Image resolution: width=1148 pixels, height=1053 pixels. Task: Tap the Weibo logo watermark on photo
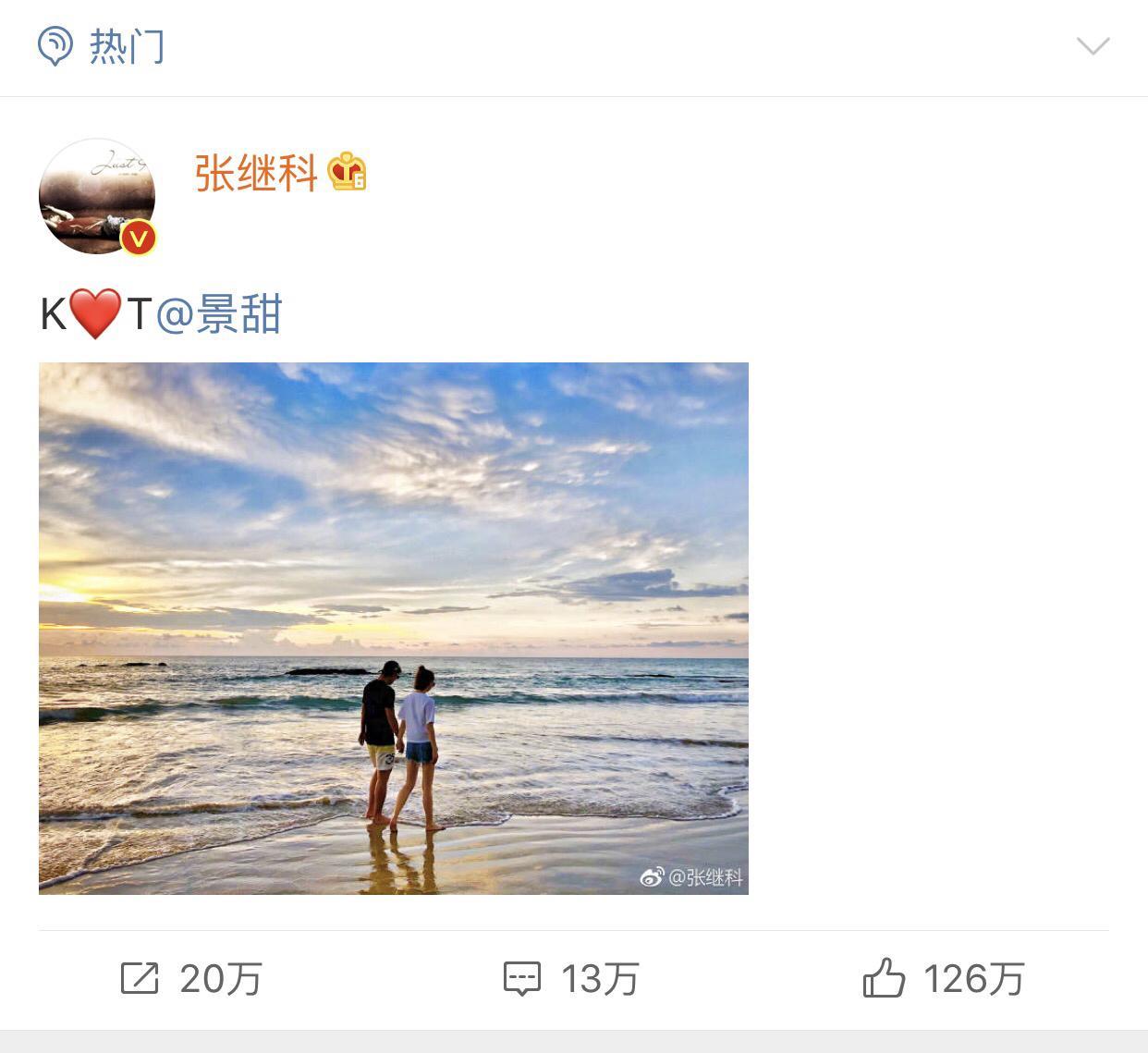pos(652,877)
